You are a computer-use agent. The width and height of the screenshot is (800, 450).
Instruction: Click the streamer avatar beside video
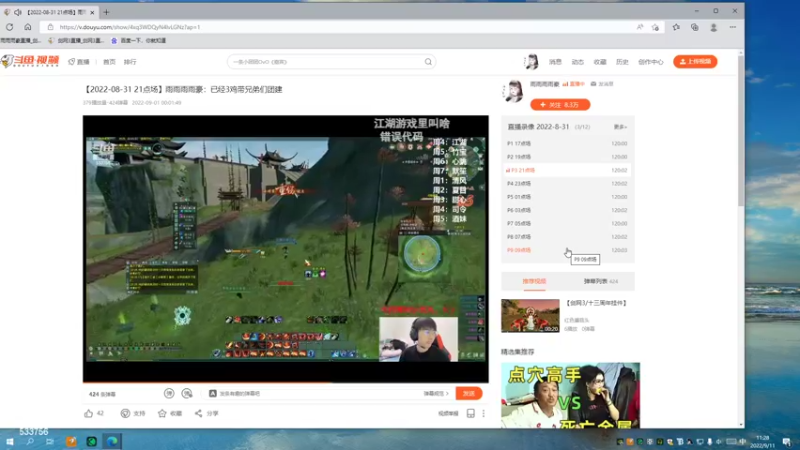[x=513, y=91]
